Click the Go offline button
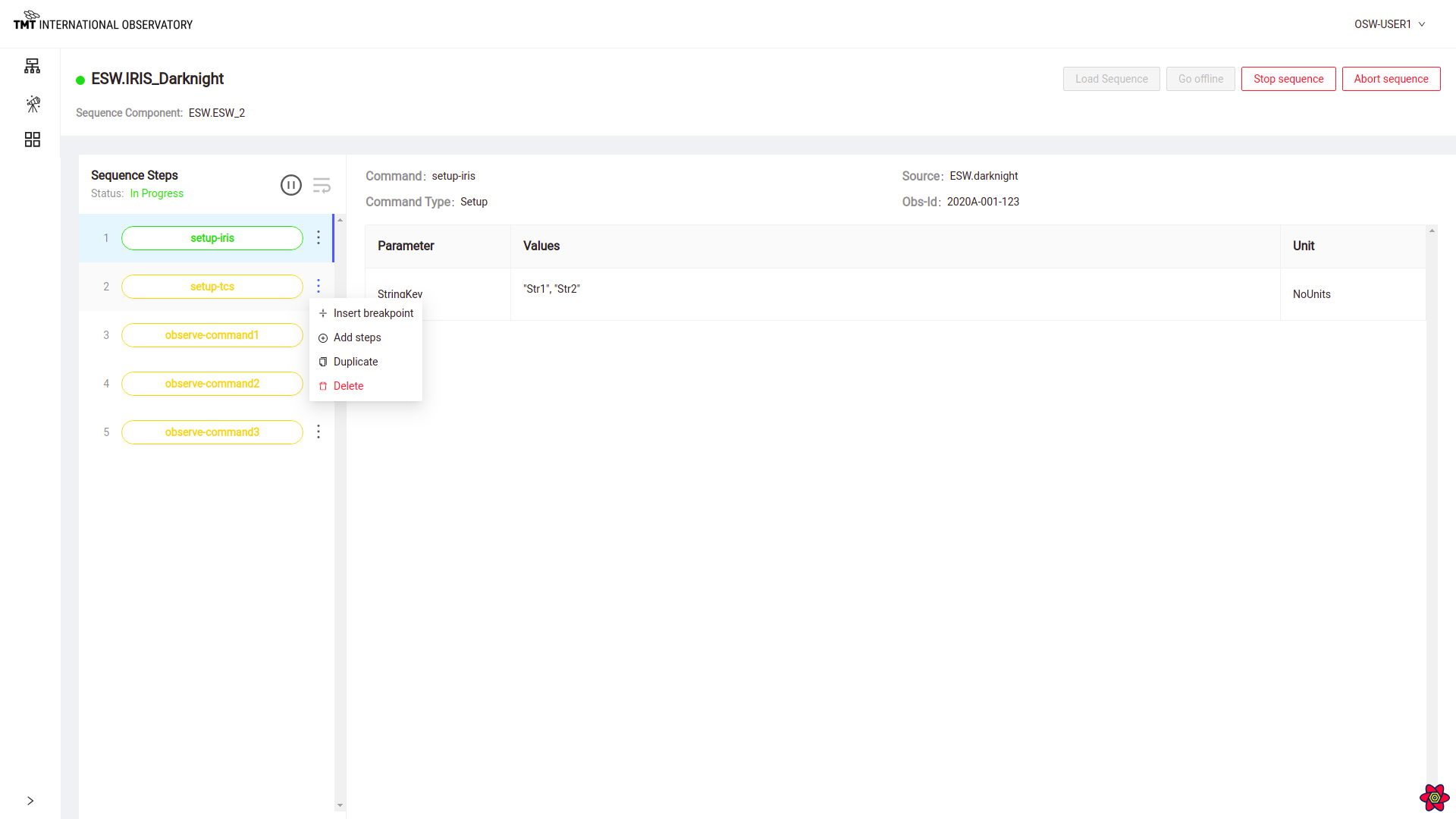Viewport: 1456px width, 819px height. click(1200, 79)
